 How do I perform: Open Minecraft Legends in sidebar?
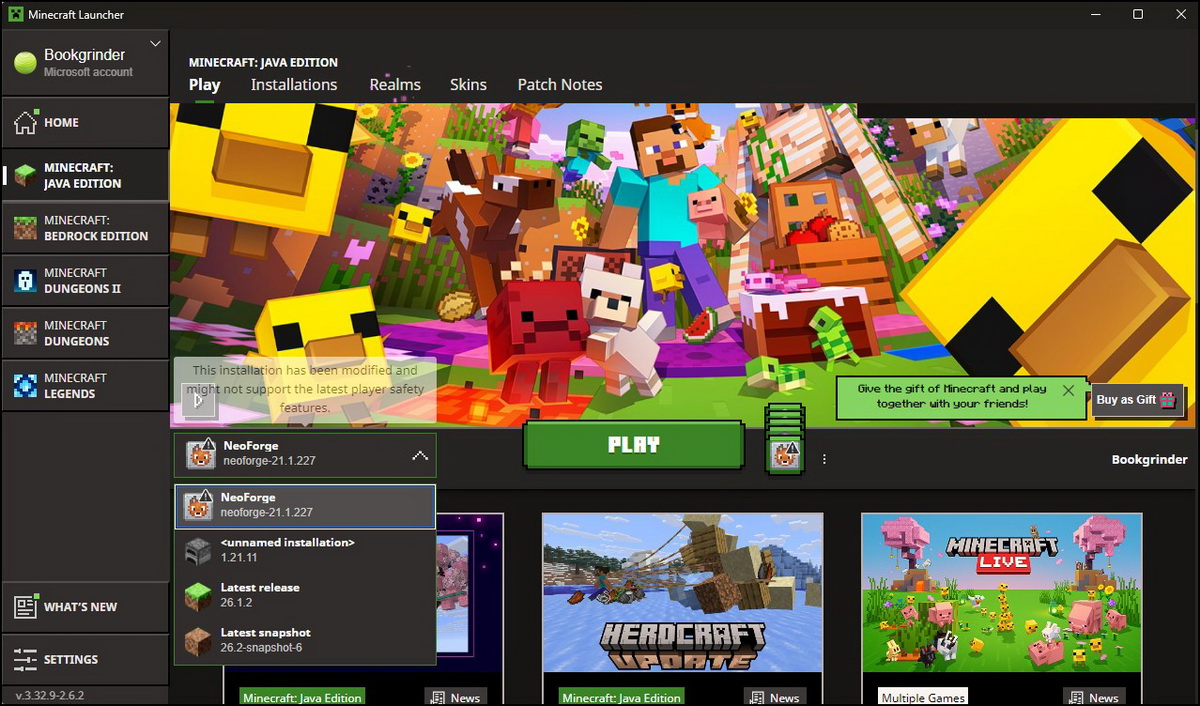(85, 386)
